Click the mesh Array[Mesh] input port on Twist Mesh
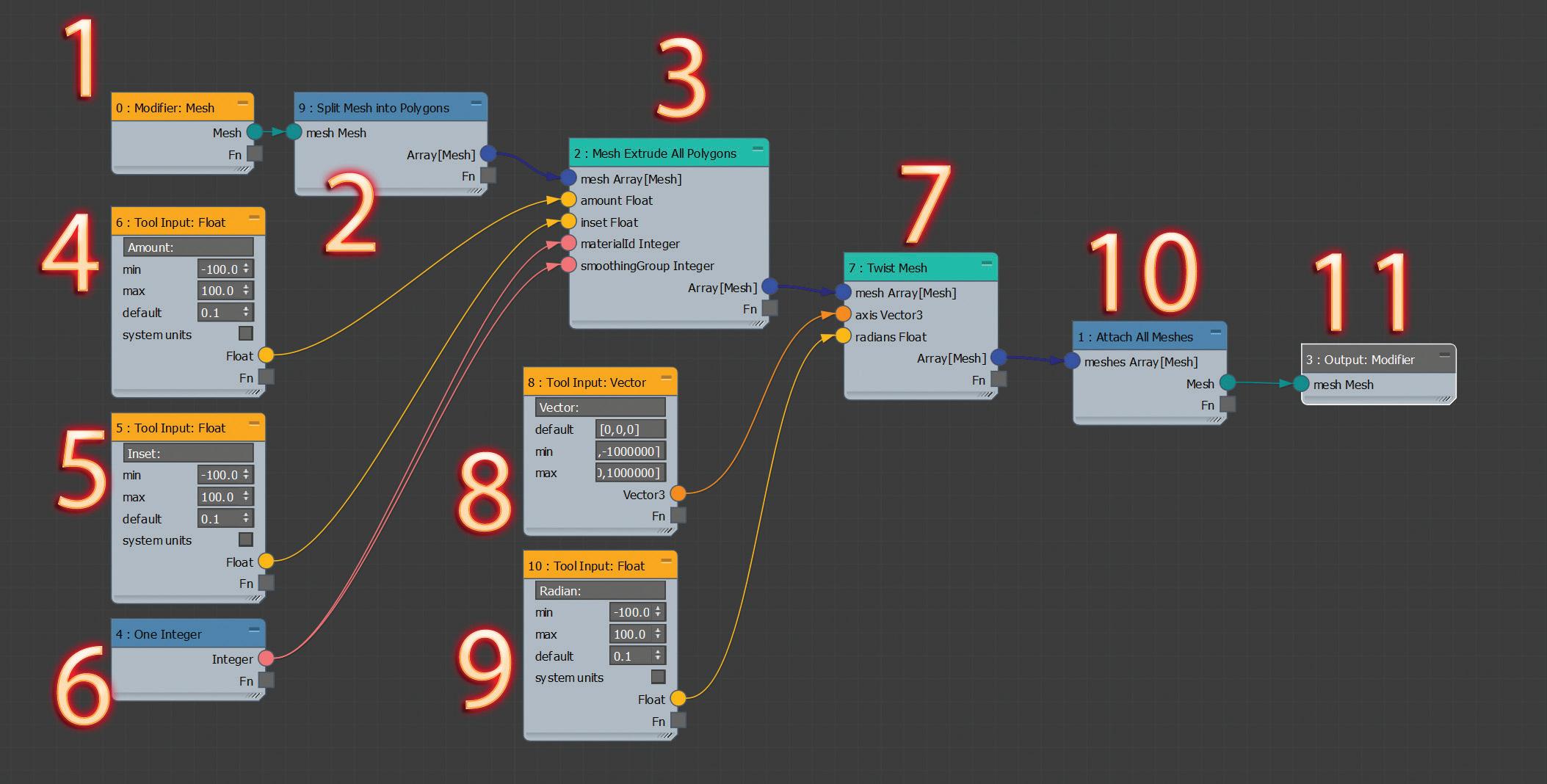This screenshot has height=784, width=1547. 843,292
